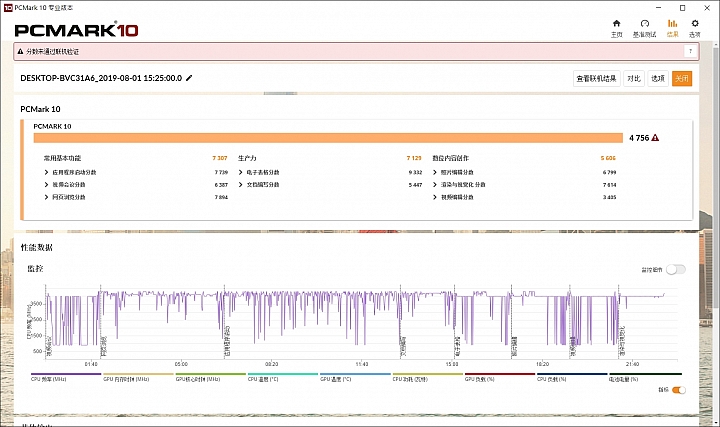The image size is (720, 427).
Task: Click the 常用基本功能 score 7 307
Action: tap(220, 158)
